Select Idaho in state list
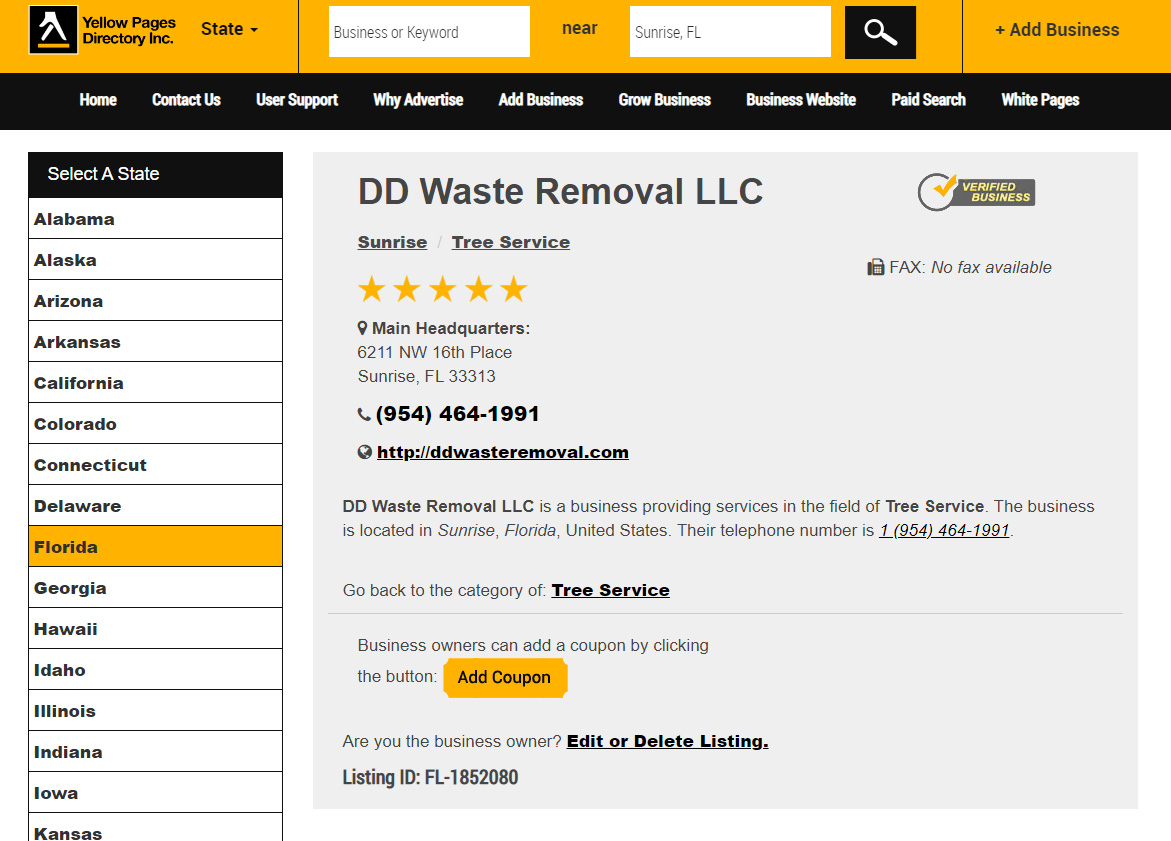The image size is (1171, 841). [x=155, y=670]
